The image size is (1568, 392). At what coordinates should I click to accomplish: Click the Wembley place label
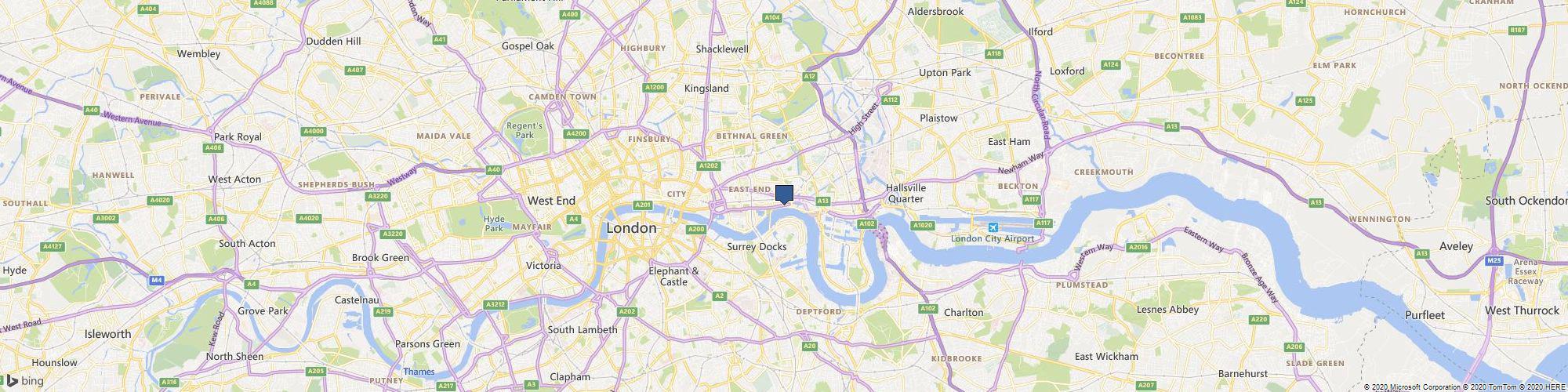pos(198,54)
